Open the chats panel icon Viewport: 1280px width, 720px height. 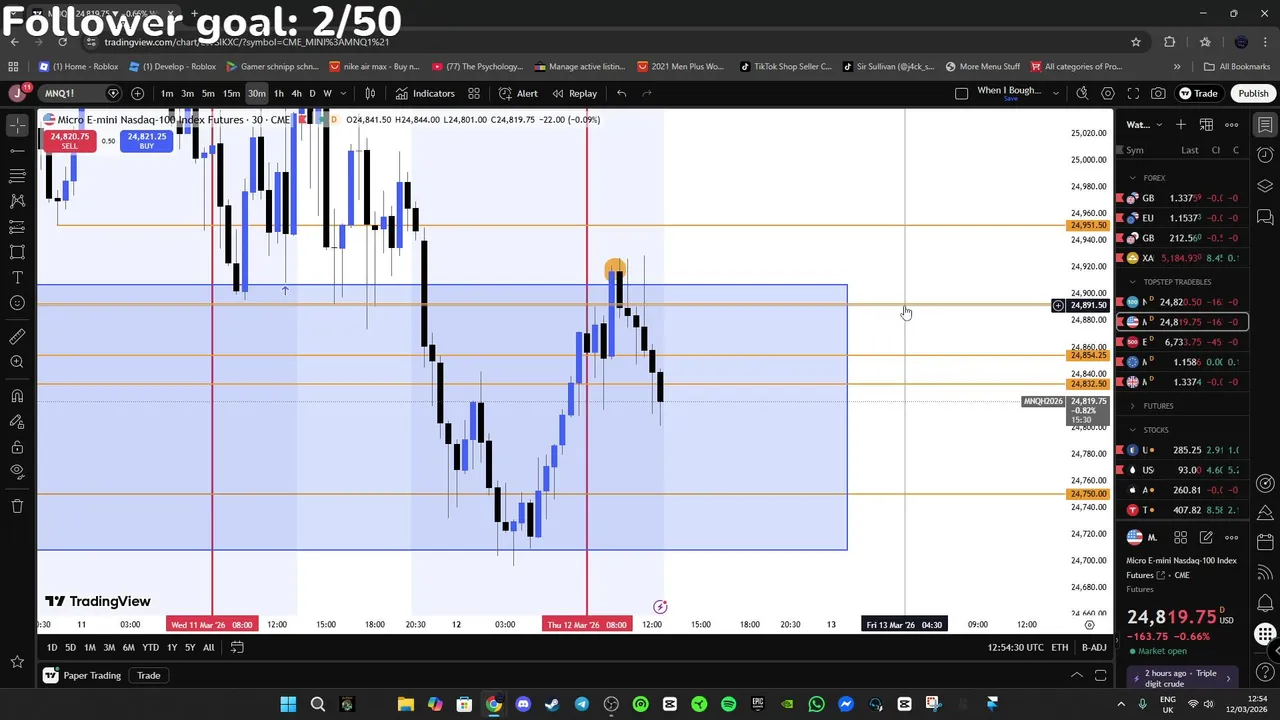click(1265, 217)
